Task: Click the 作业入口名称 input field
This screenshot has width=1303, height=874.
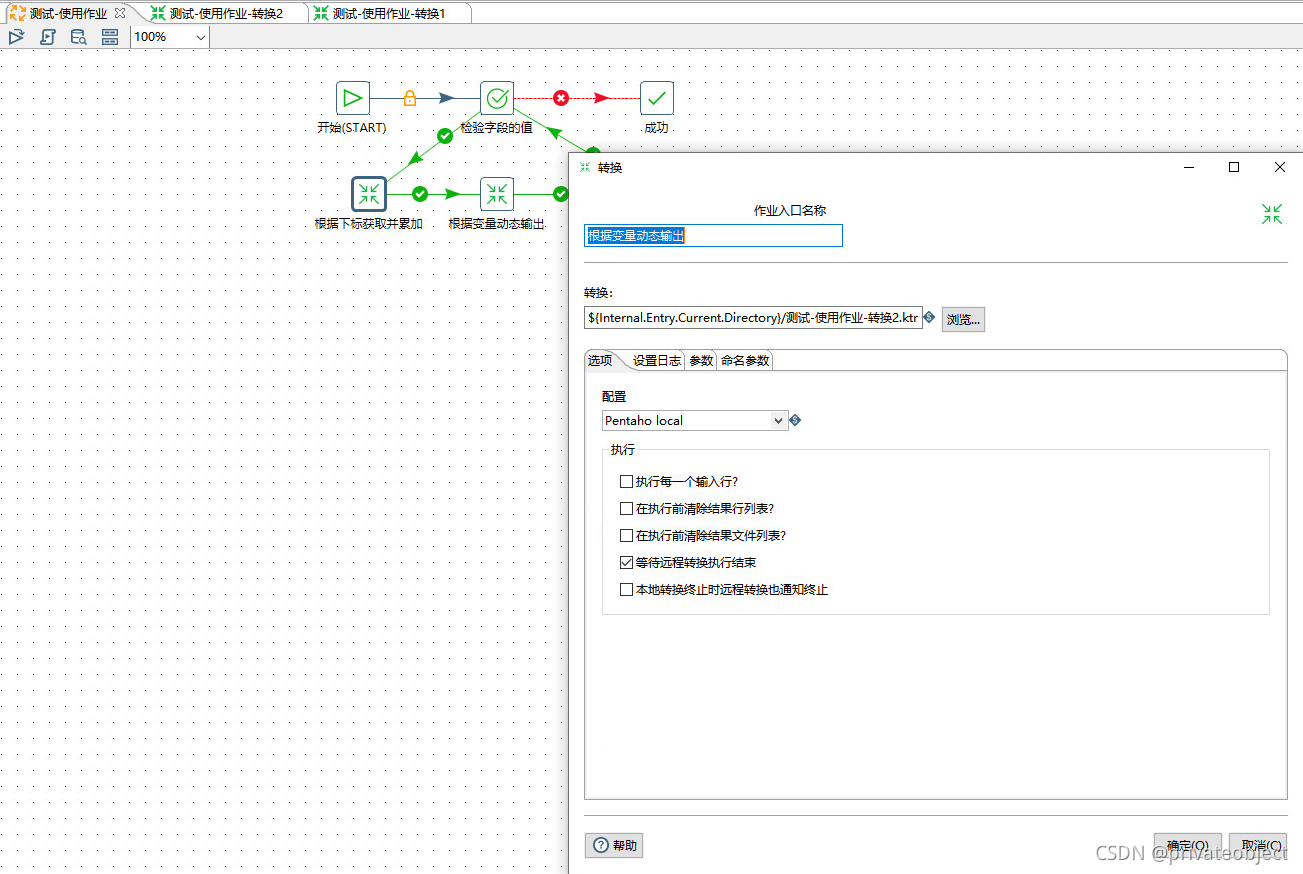Action: 713,235
